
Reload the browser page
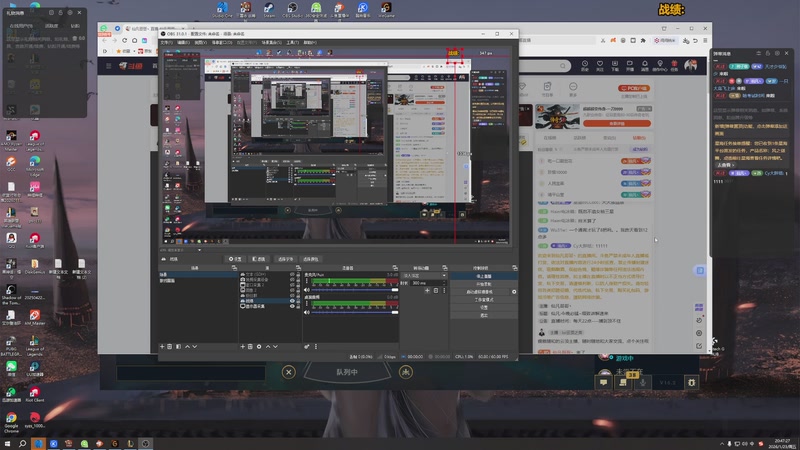(124, 40)
